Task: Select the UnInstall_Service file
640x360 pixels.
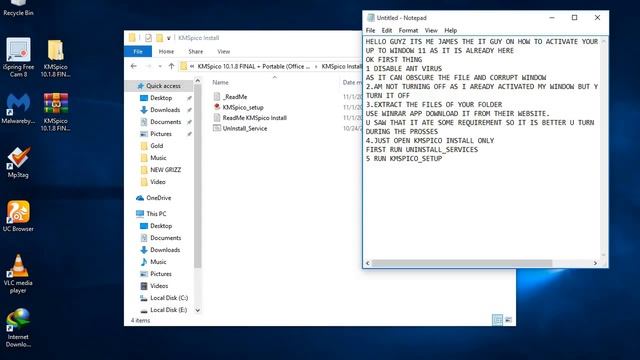Action: [x=240, y=128]
